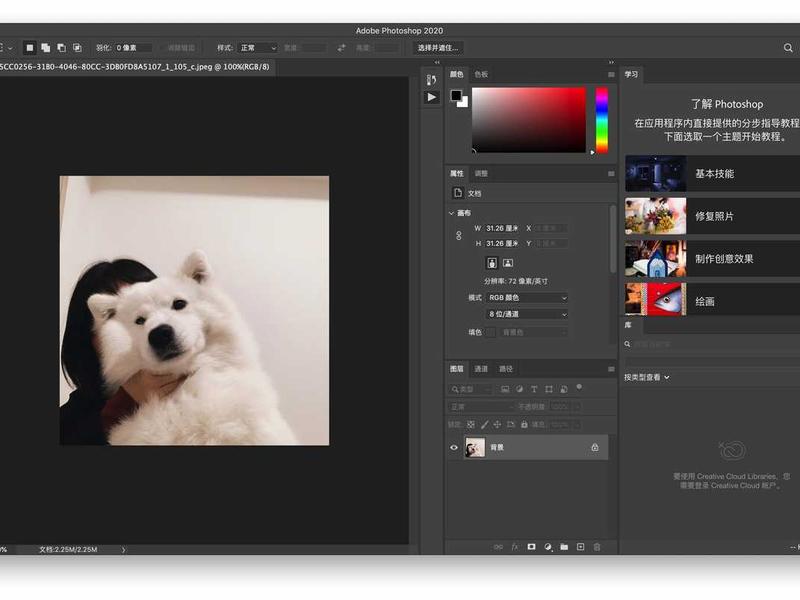Screen dimensions: 800x600
Task: Click the link layers icon
Action: [x=498, y=547]
